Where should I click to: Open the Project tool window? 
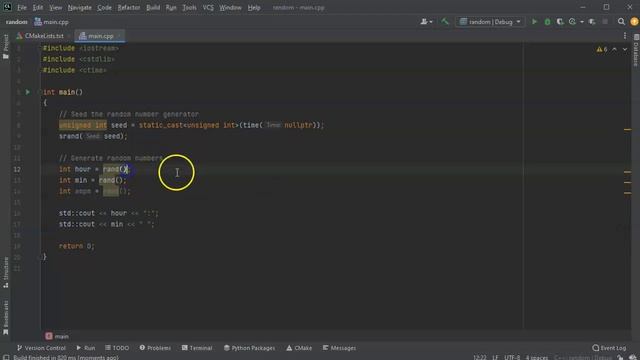pos(6,46)
